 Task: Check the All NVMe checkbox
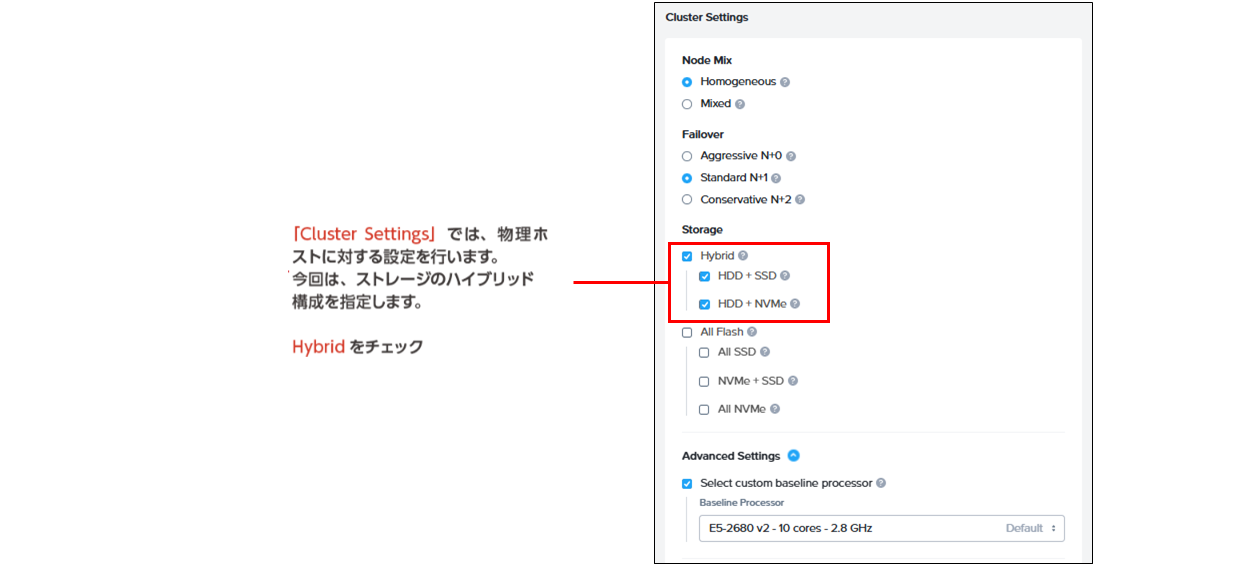pyautogui.click(x=705, y=409)
